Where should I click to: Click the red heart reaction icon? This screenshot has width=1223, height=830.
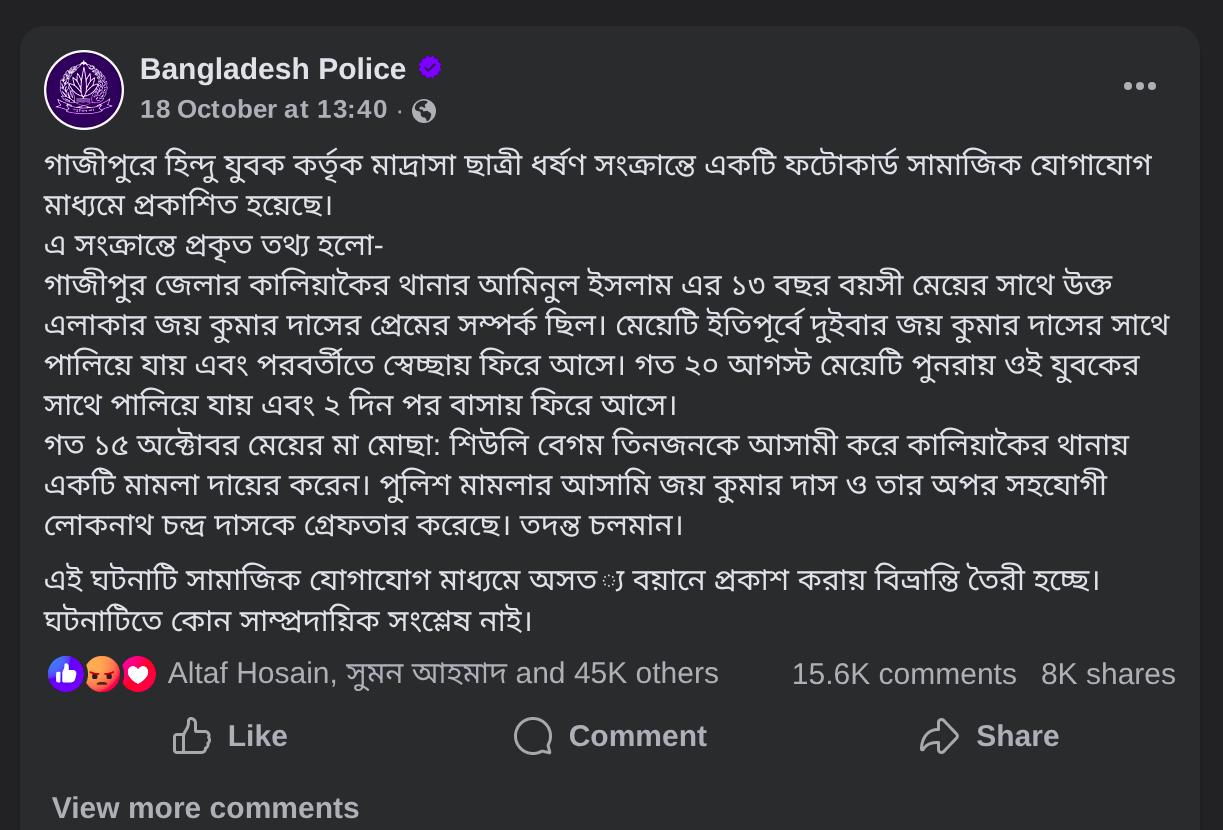click(138, 674)
